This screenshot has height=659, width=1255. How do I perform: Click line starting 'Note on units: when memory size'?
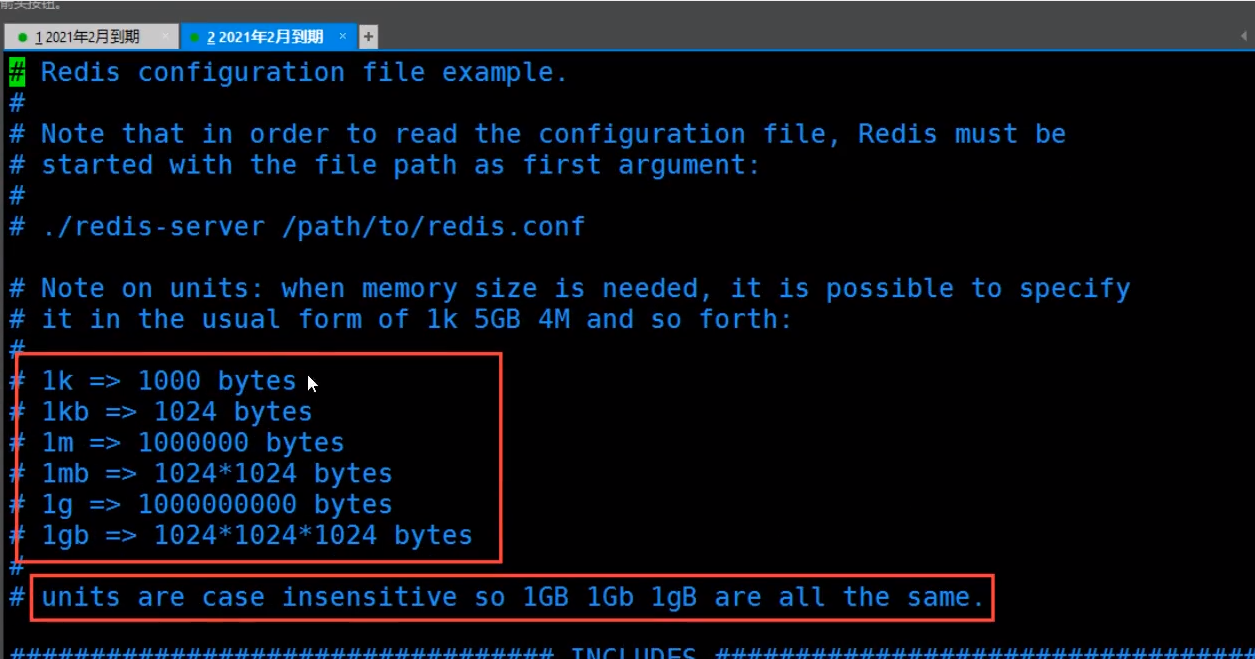click(x=570, y=289)
